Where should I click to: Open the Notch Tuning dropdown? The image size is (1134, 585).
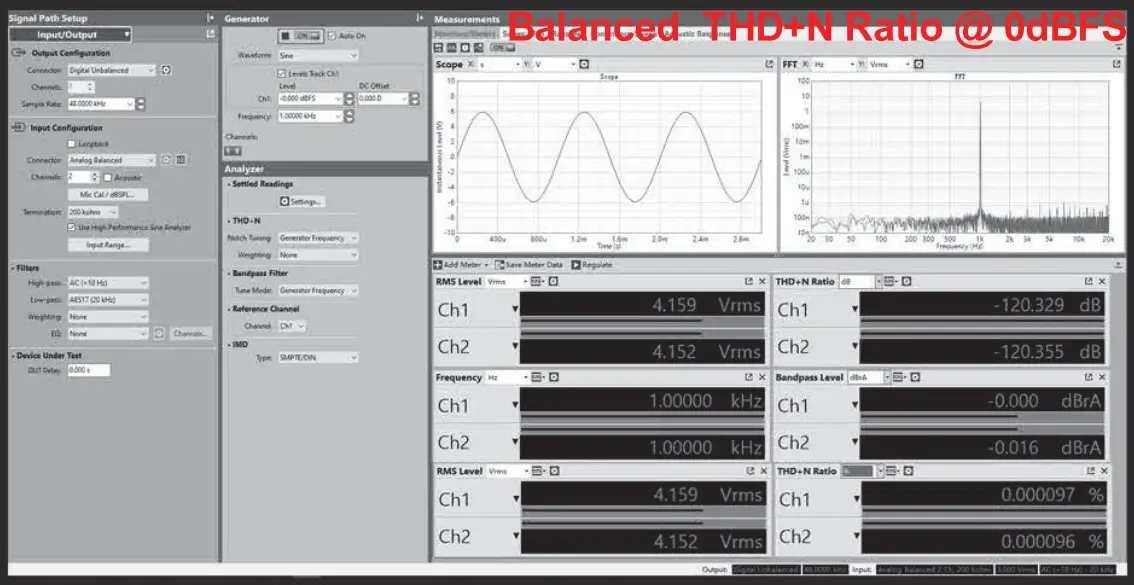tap(318, 237)
